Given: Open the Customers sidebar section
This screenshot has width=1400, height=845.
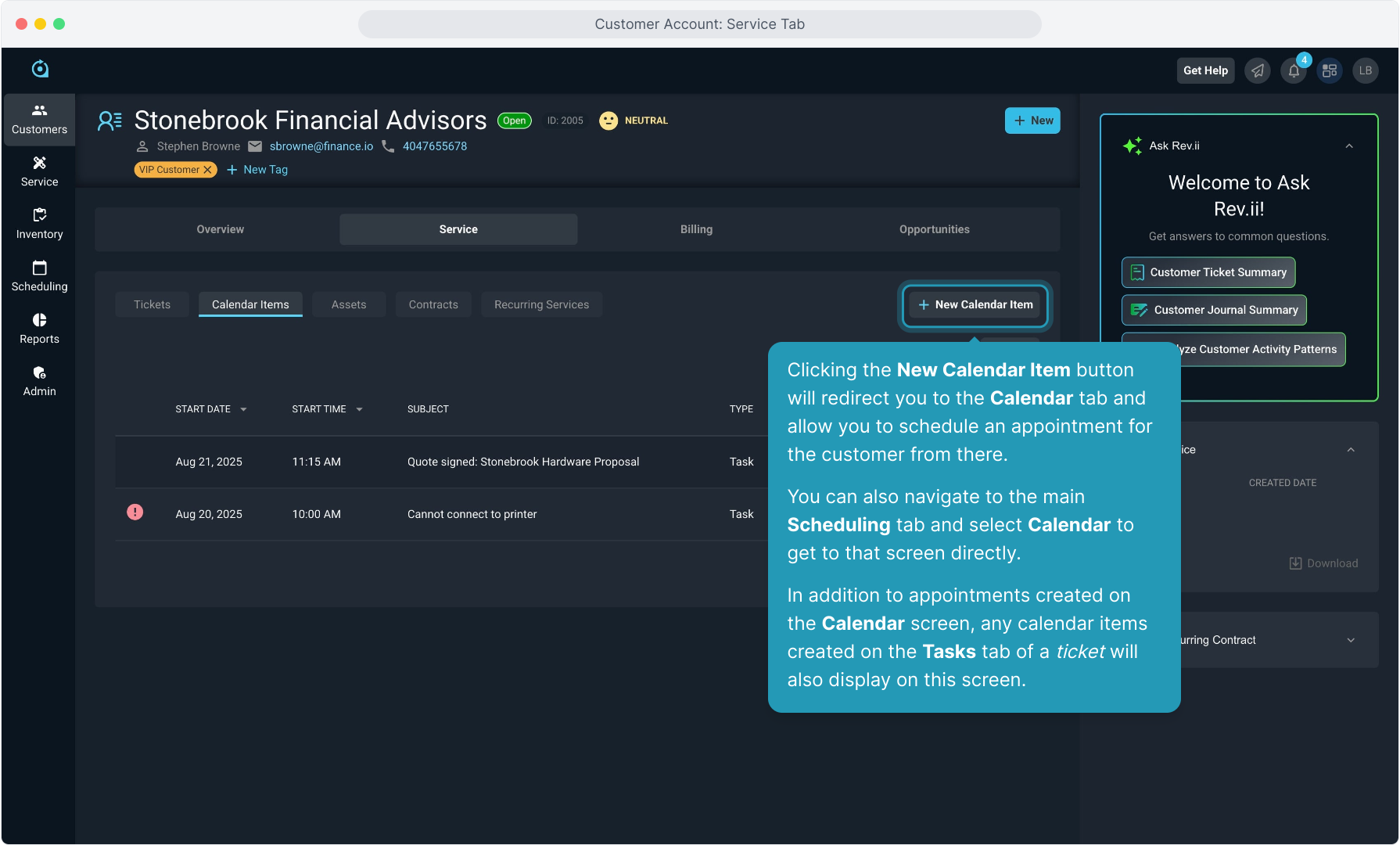Looking at the screenshot, I should coord(39,119).
